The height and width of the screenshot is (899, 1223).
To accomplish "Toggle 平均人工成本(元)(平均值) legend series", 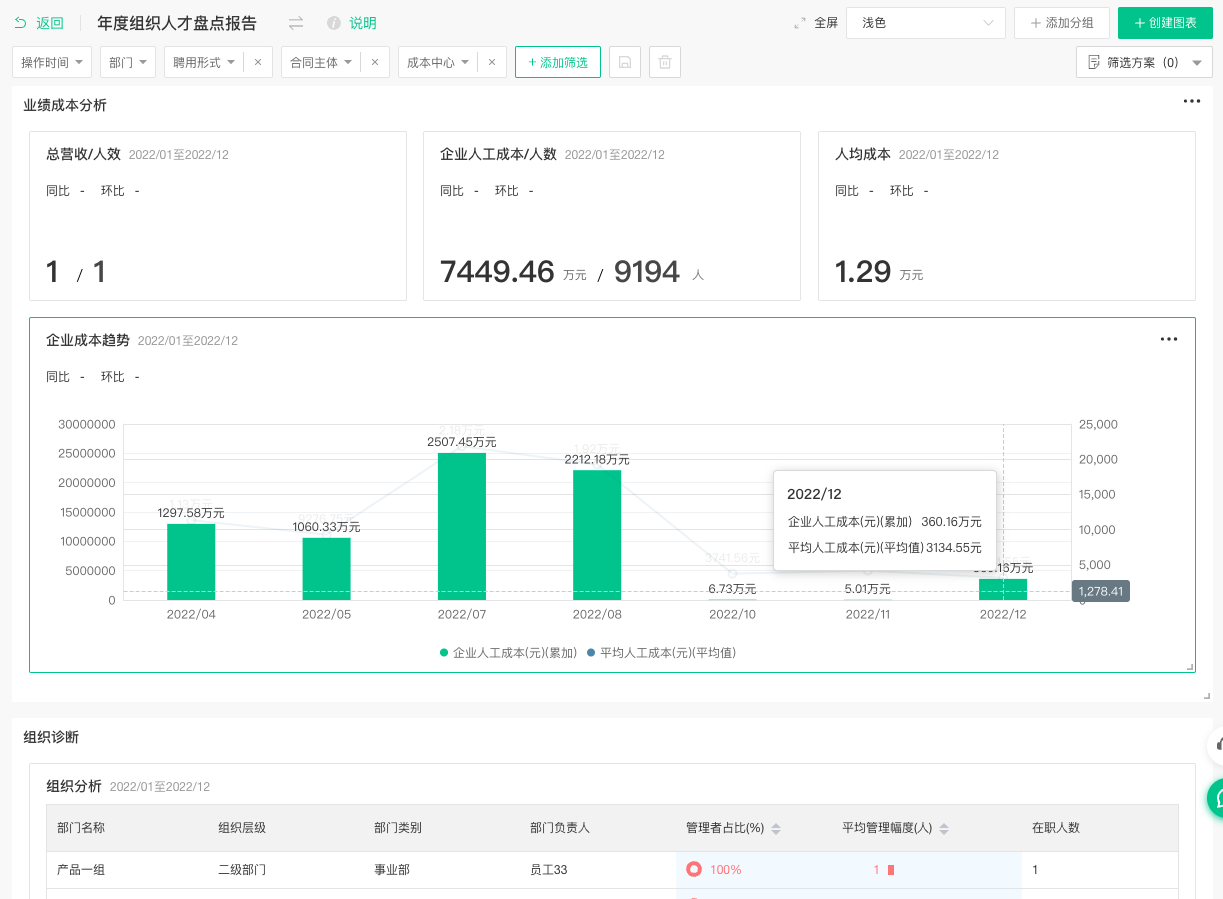I will pyautogui.click(x=661, y=653).
